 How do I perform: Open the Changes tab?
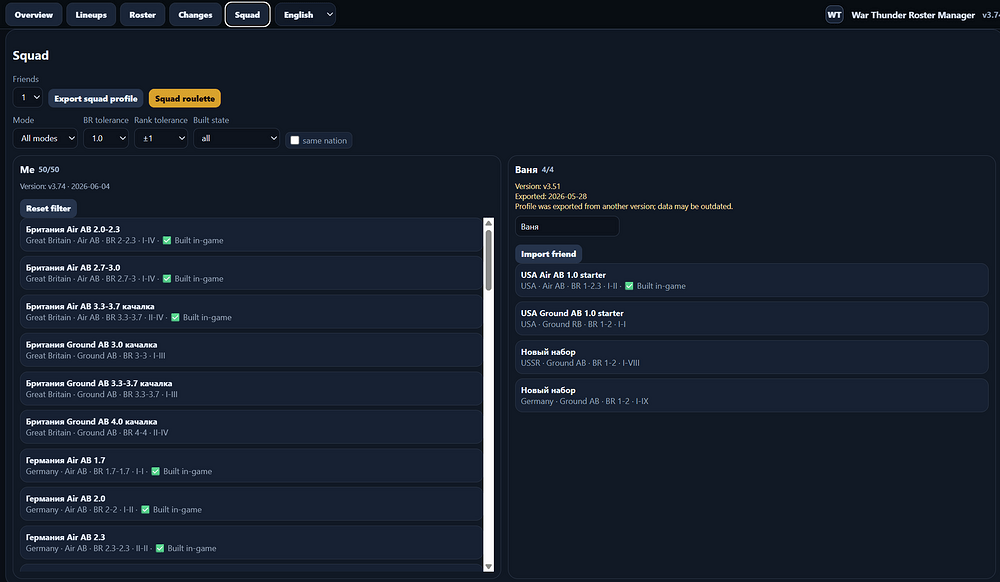click(195, 15)
